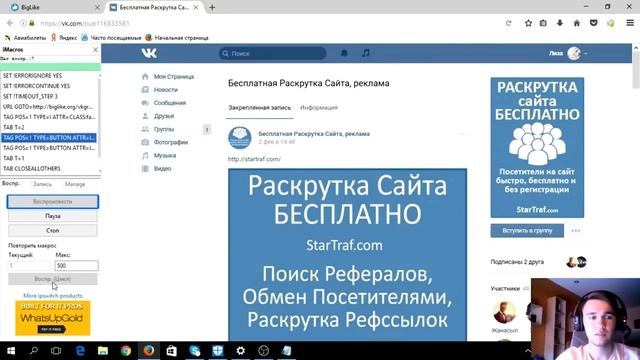The image size is (640, 360).
Task: Click Воспр. (Цикл) loop button
Action: coord(53,279)
